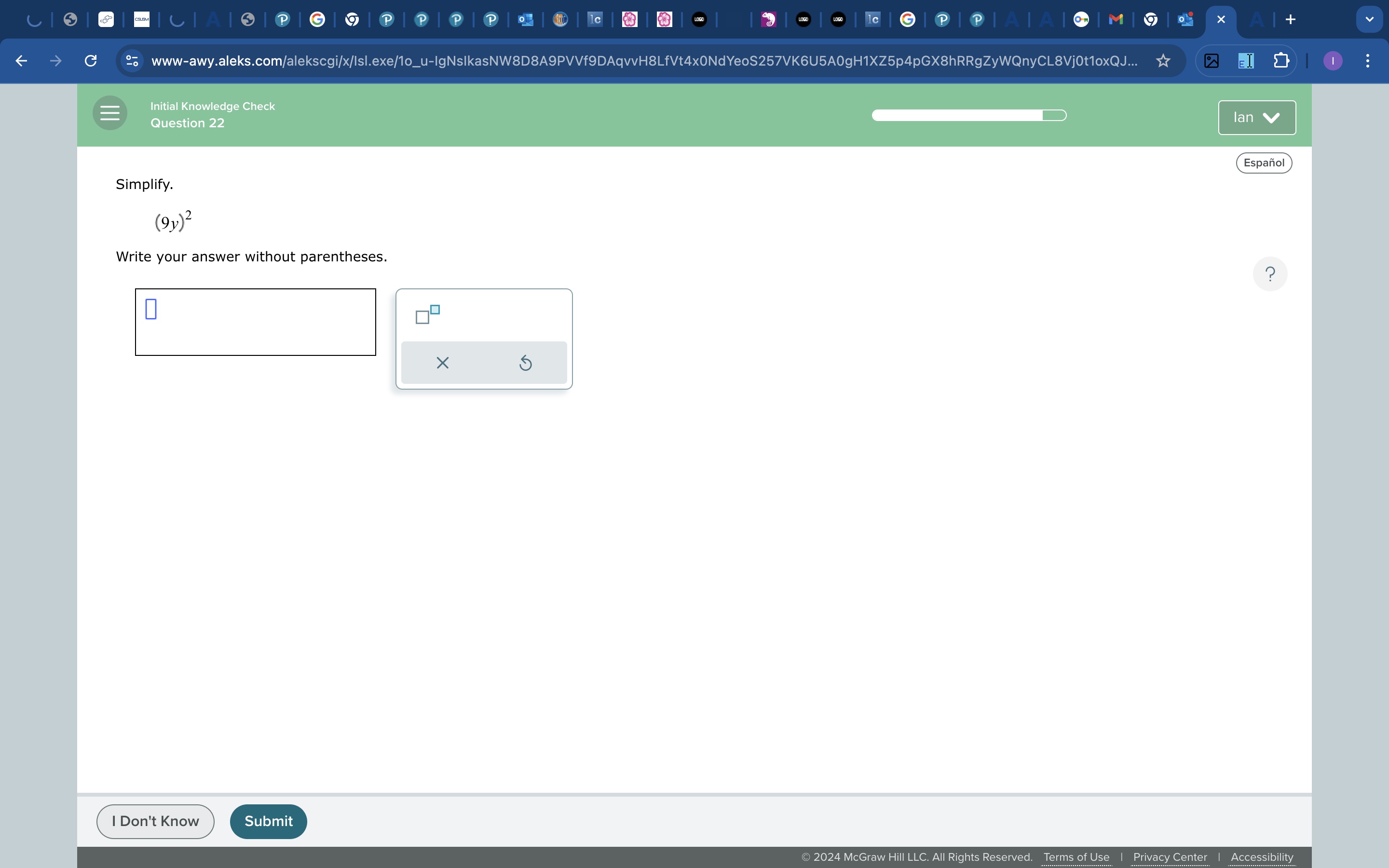Click the undo arrow in keypad

tap(525, 363)
